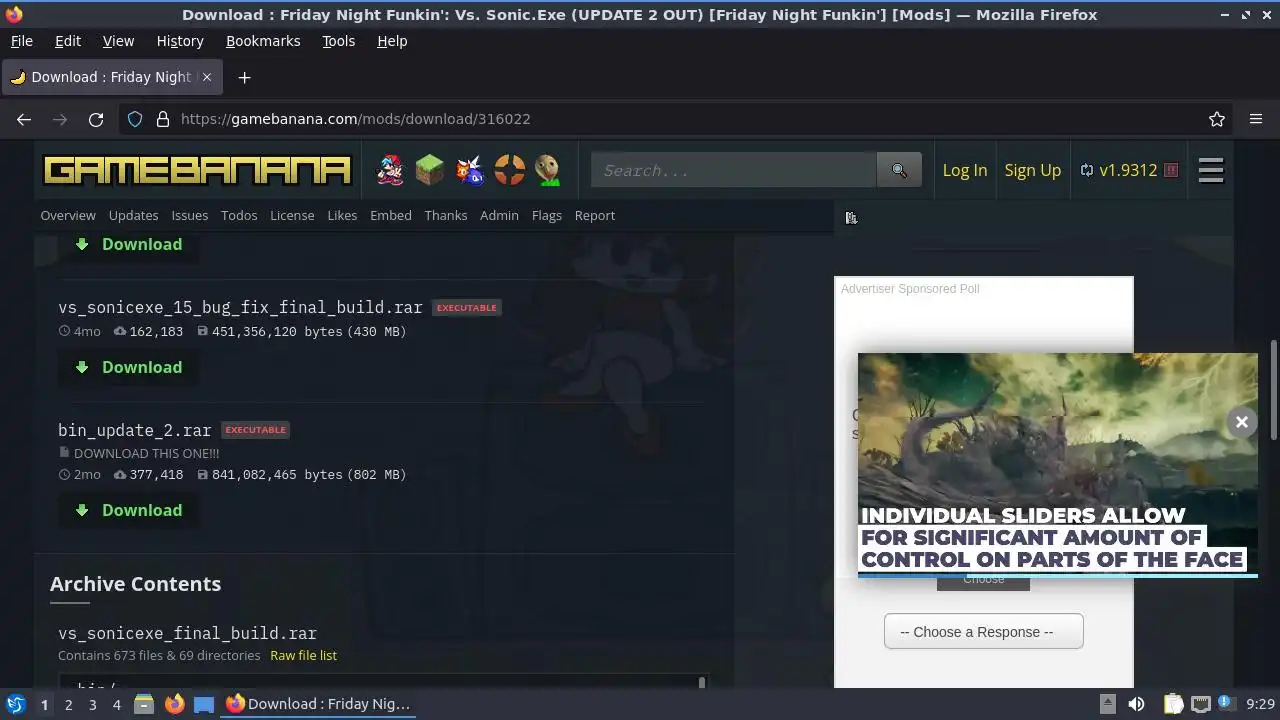1280x720 pixels.
Task: Open the Choose a Response dropdown
Action: [x=983, y=631]
